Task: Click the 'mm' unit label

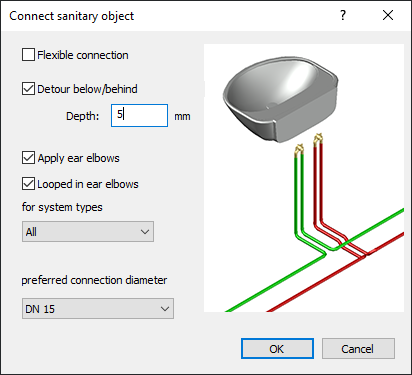Action: pos(182,116)
